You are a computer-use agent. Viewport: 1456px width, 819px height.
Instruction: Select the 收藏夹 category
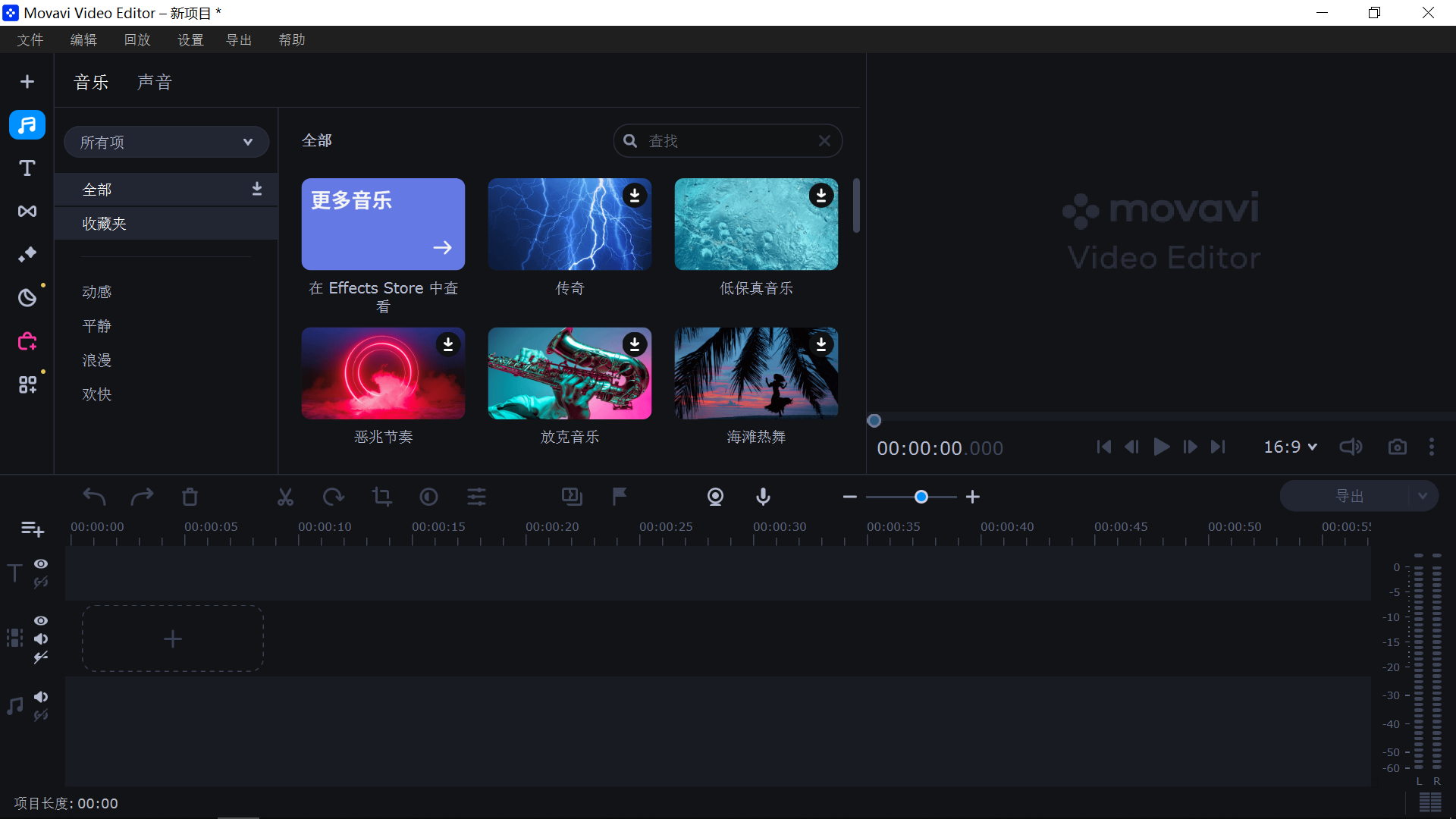click(x=166, y=224)
